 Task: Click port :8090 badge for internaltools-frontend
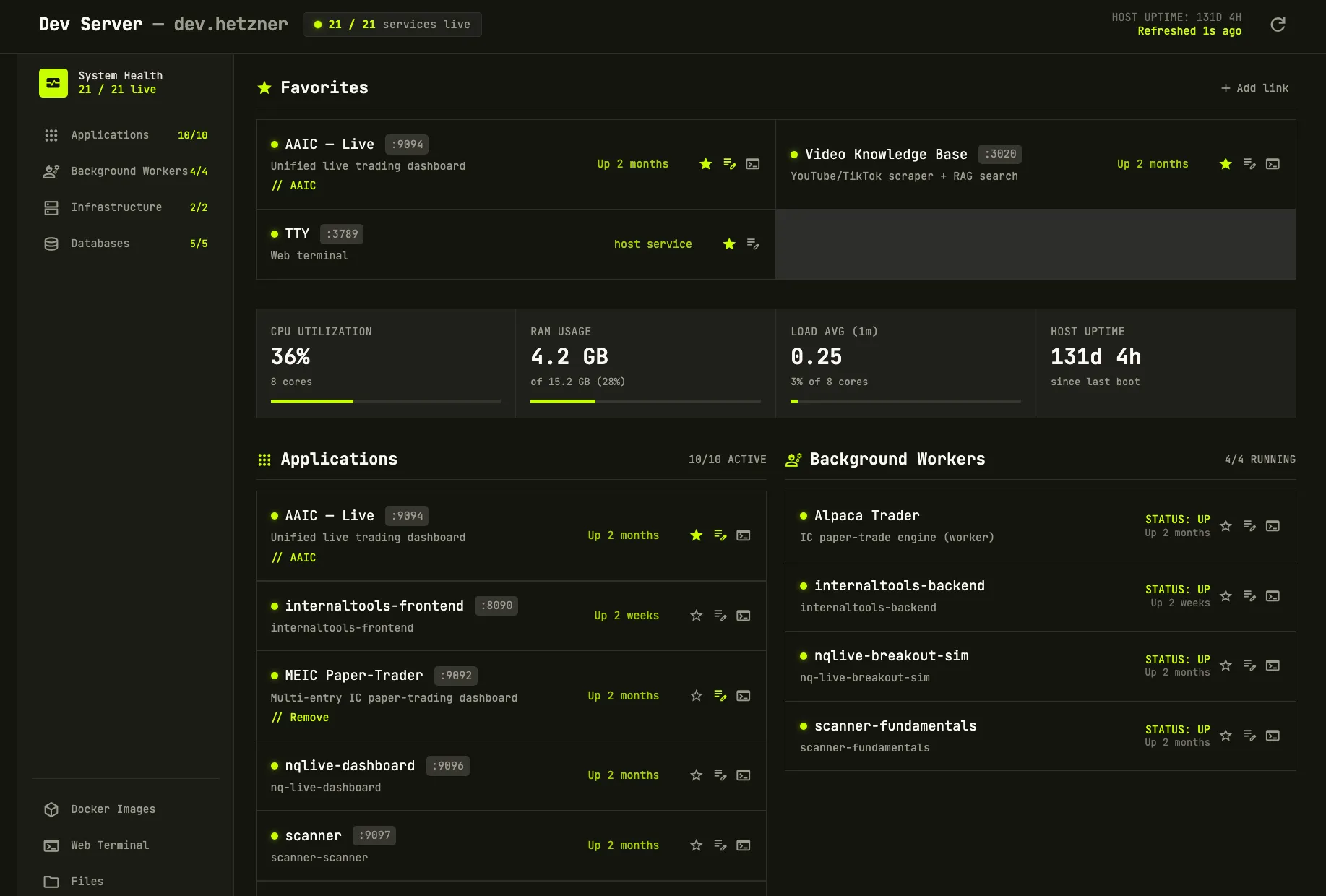tap(496, 606)
